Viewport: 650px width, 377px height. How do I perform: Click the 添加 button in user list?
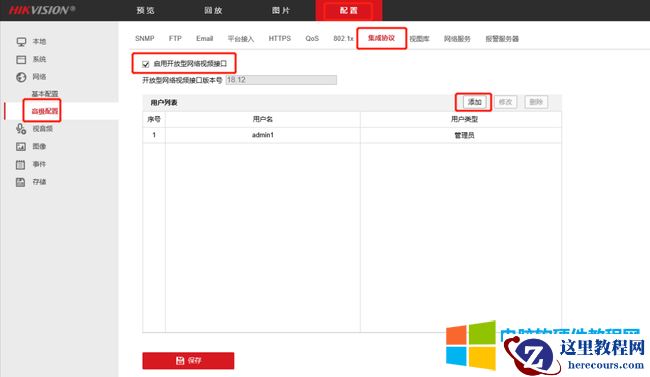click(x=474, y=102)
